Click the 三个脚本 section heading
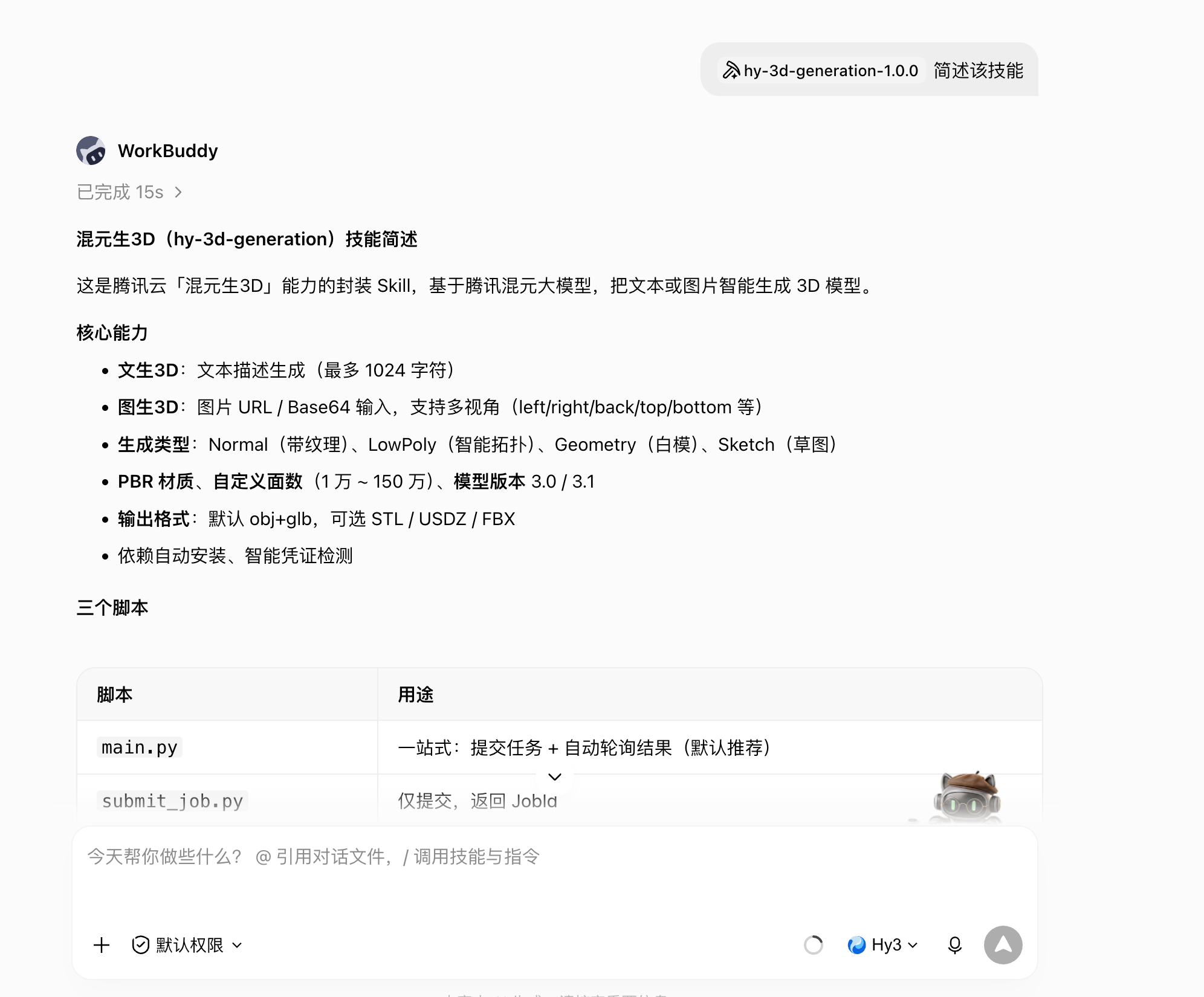This screenshot has width=1204, height=997. (x=112, y=608)
